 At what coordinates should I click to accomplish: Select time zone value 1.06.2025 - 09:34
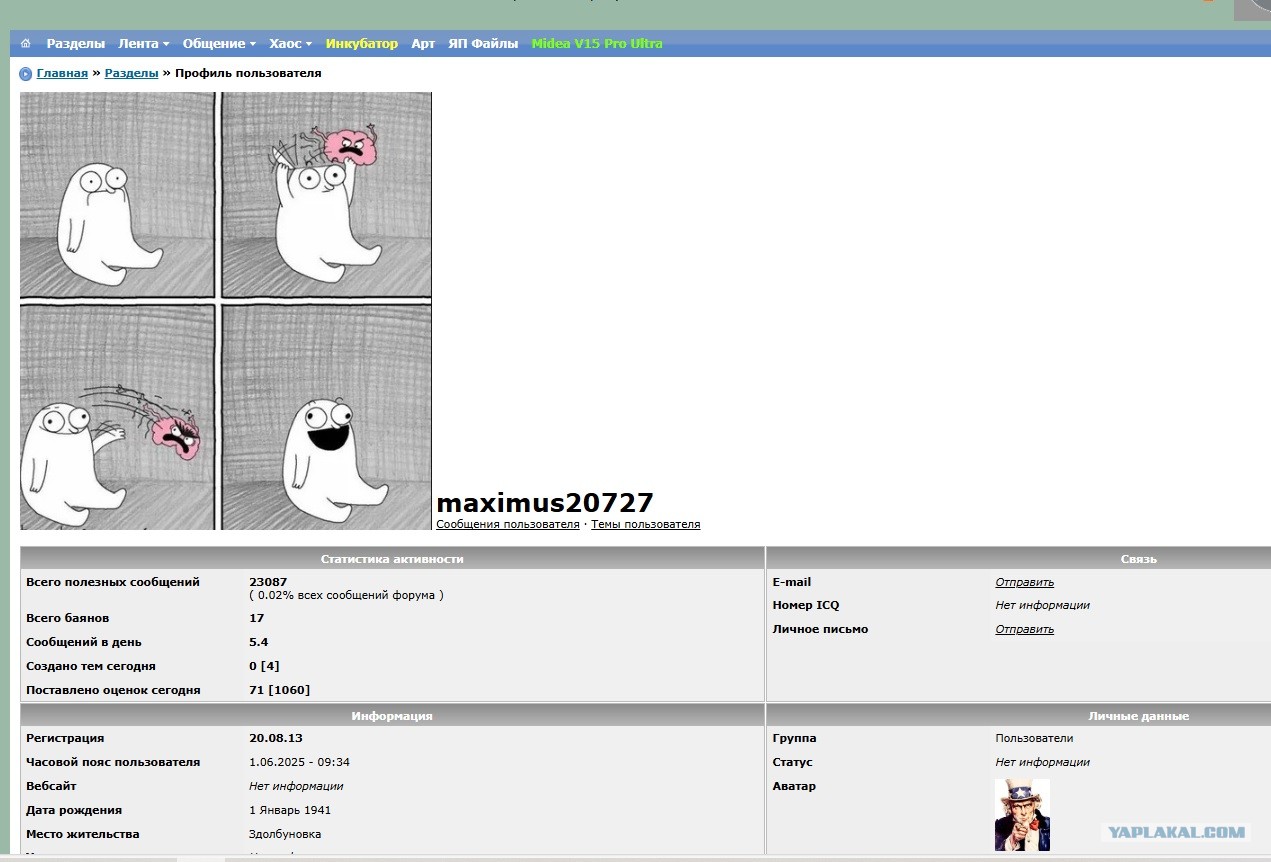[x=300, y=762]
